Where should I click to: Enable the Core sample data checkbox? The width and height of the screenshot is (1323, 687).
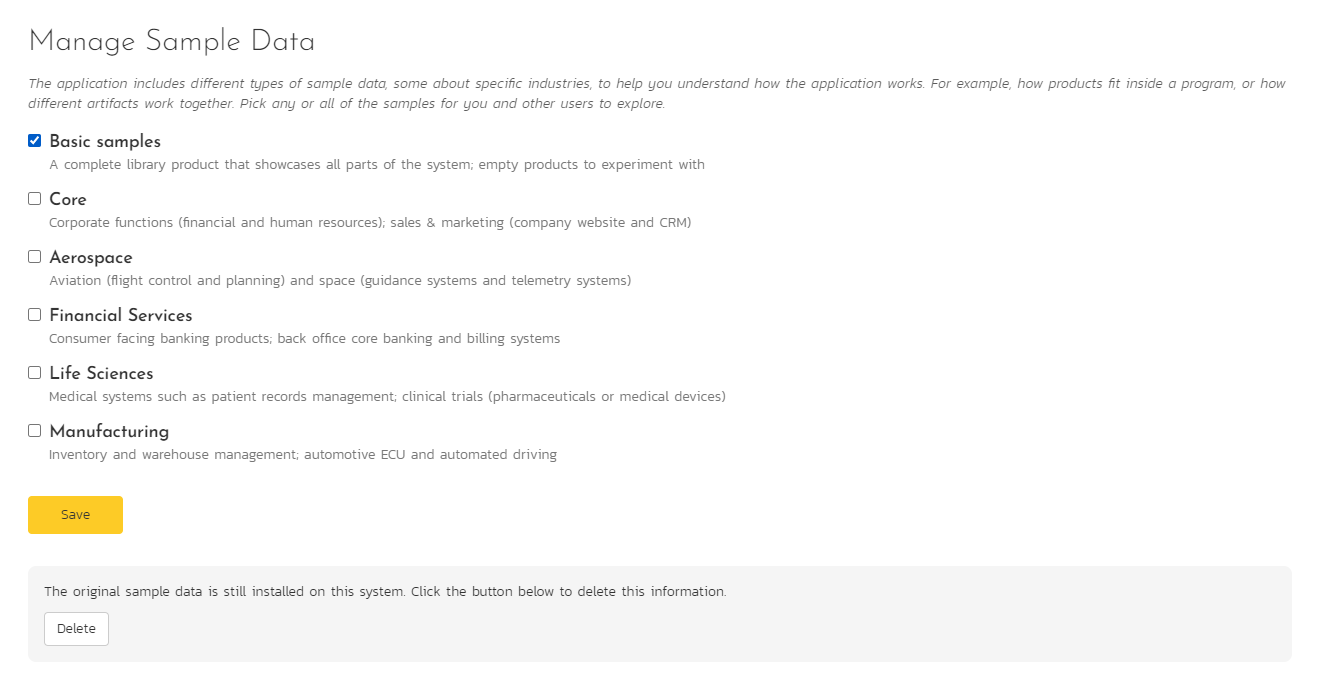35,199
